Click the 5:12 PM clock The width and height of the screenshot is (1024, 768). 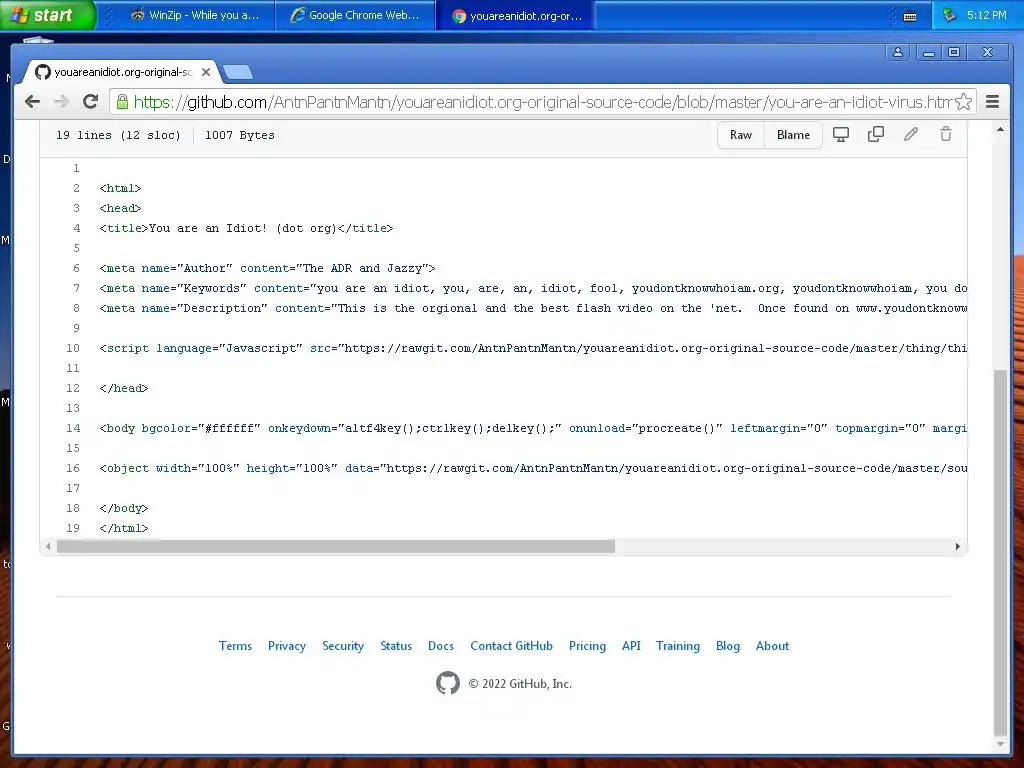(x=987, y=15)
